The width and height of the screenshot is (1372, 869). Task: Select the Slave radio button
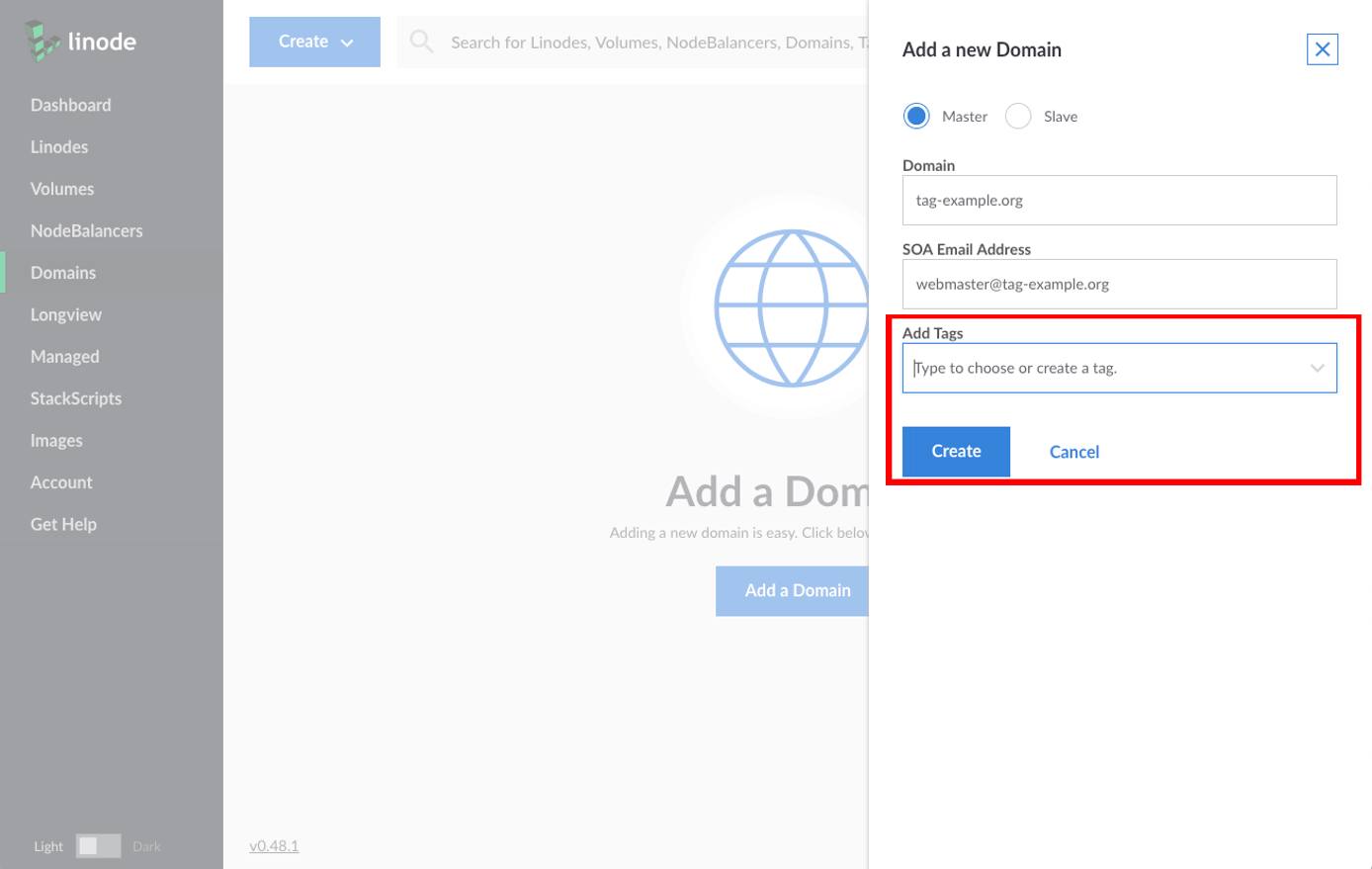[1018, 116]
